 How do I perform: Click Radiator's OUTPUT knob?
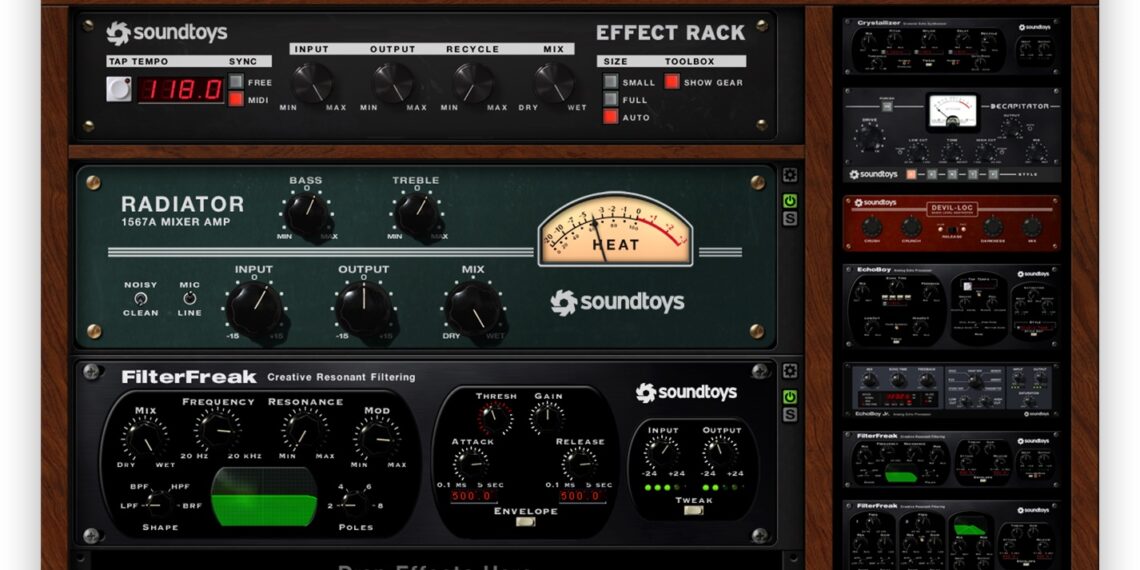[364, 308]
